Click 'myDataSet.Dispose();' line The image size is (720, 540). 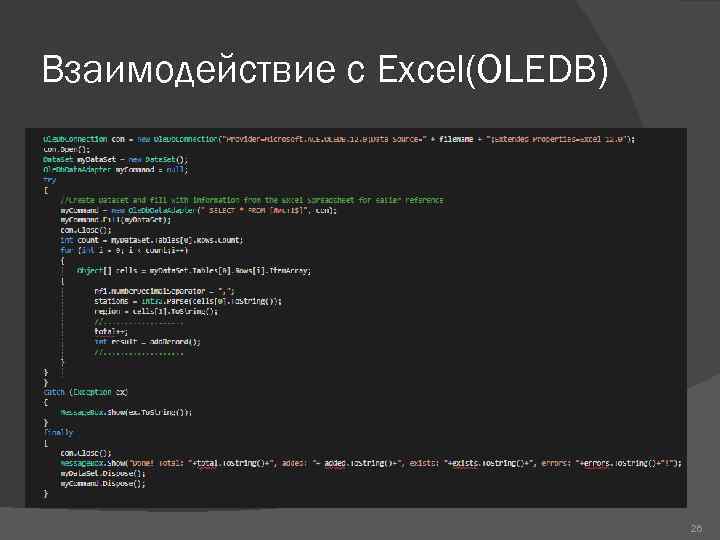click(103, 473)
